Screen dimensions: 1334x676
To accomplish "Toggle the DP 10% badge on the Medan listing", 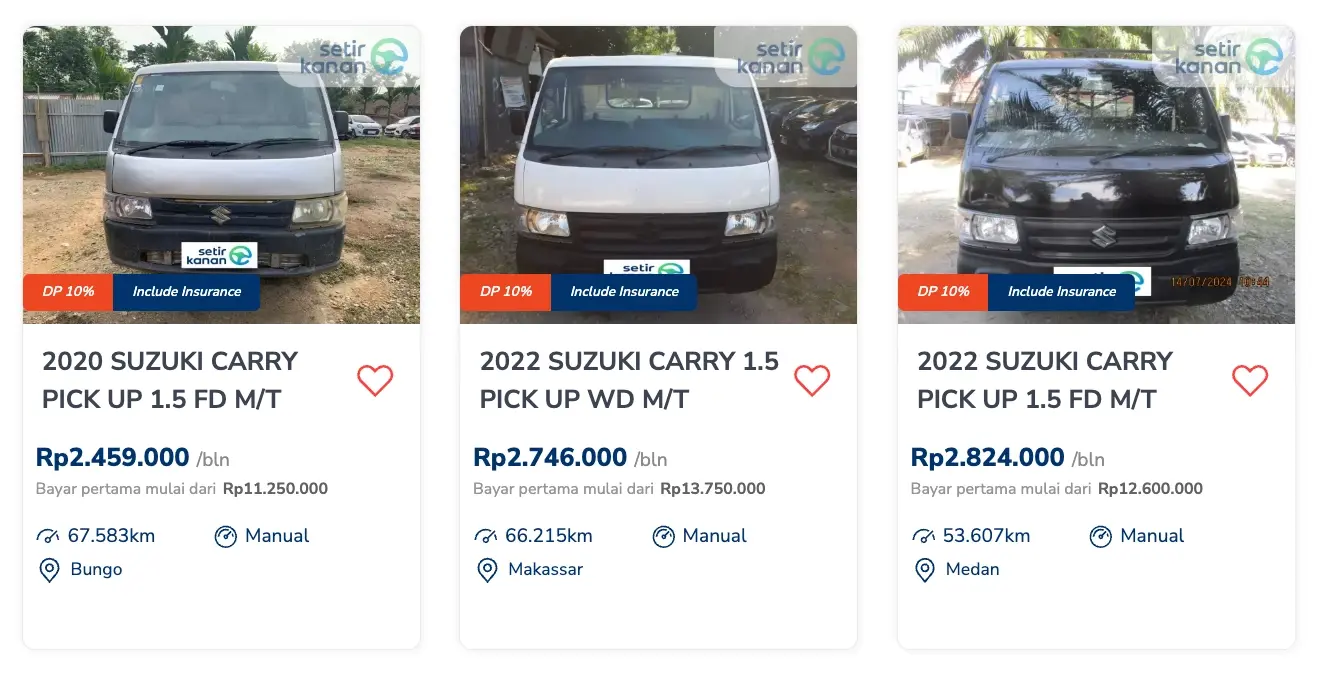I will point(942,292).
